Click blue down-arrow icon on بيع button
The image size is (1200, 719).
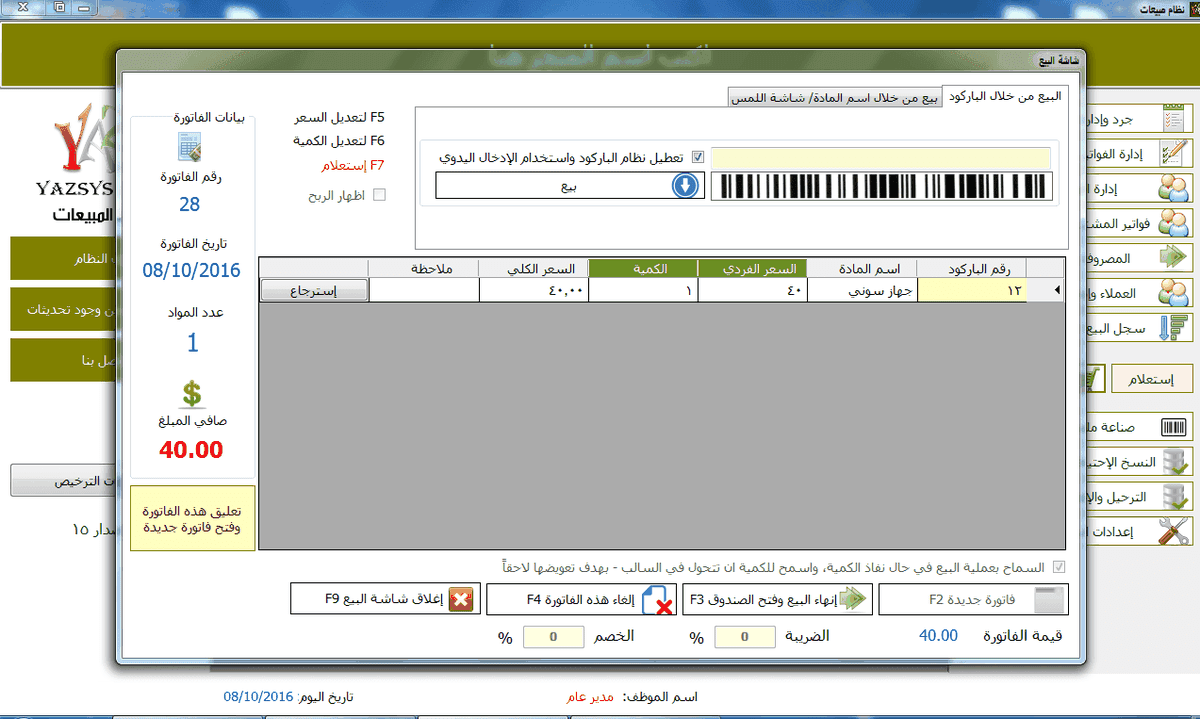[685, 186]
